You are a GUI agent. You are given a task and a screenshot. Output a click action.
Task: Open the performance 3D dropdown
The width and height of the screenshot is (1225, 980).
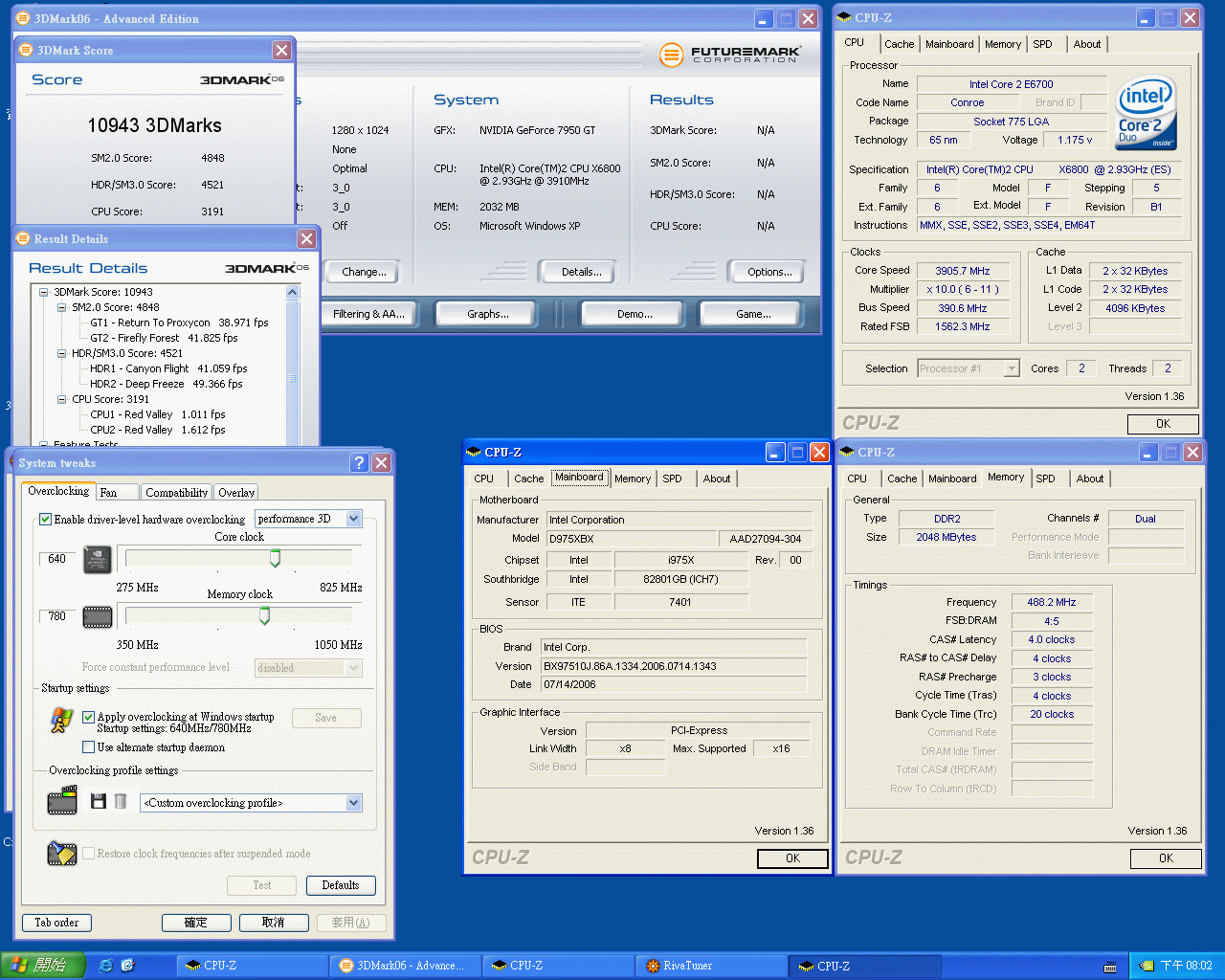point(353,519)
